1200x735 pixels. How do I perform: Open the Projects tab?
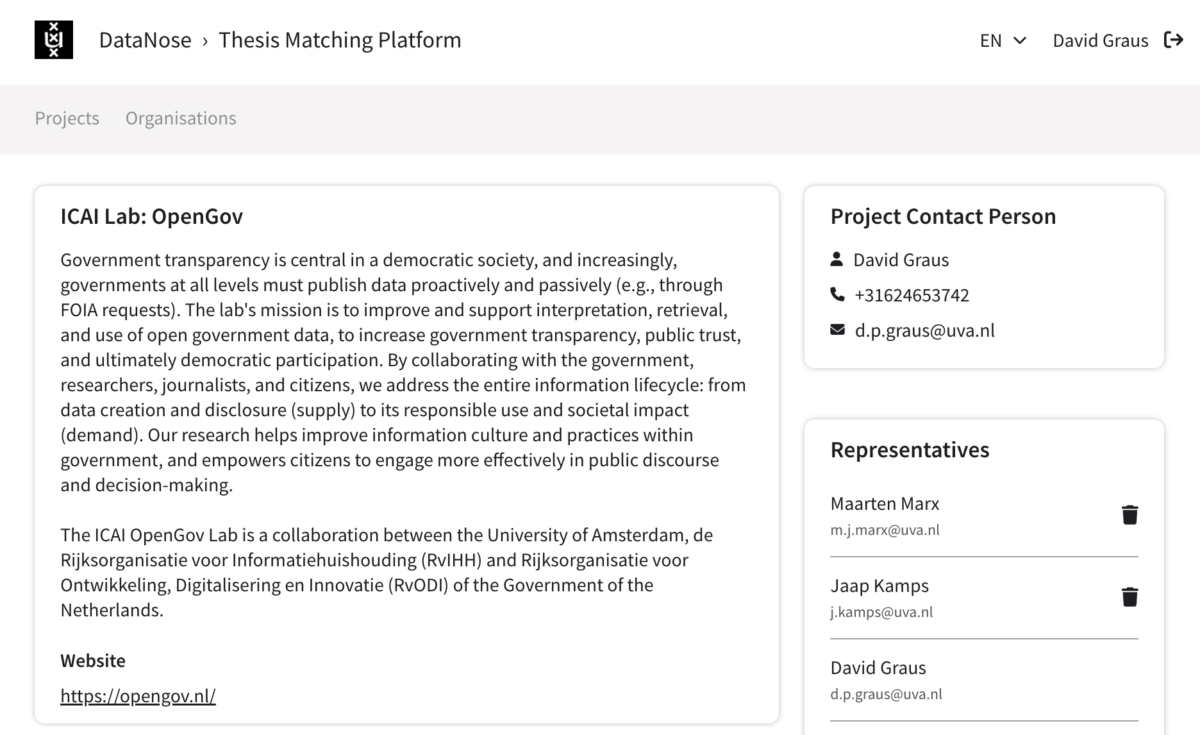point(67,118)
